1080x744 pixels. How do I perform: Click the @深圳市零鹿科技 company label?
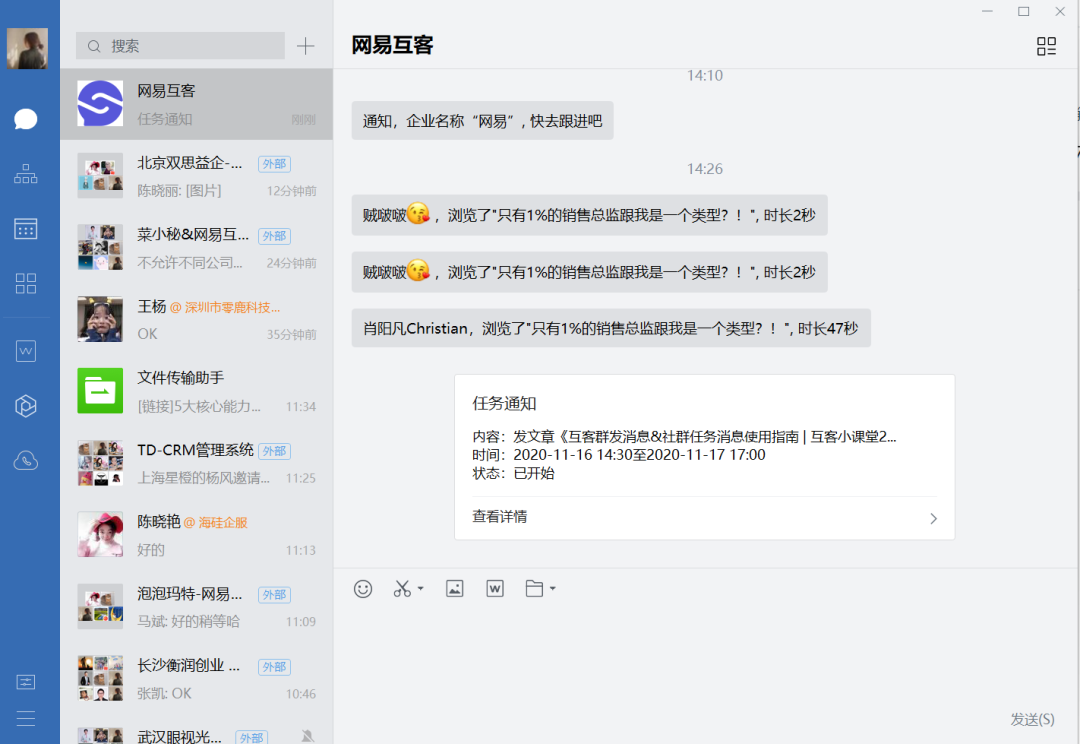coord(225,307)
